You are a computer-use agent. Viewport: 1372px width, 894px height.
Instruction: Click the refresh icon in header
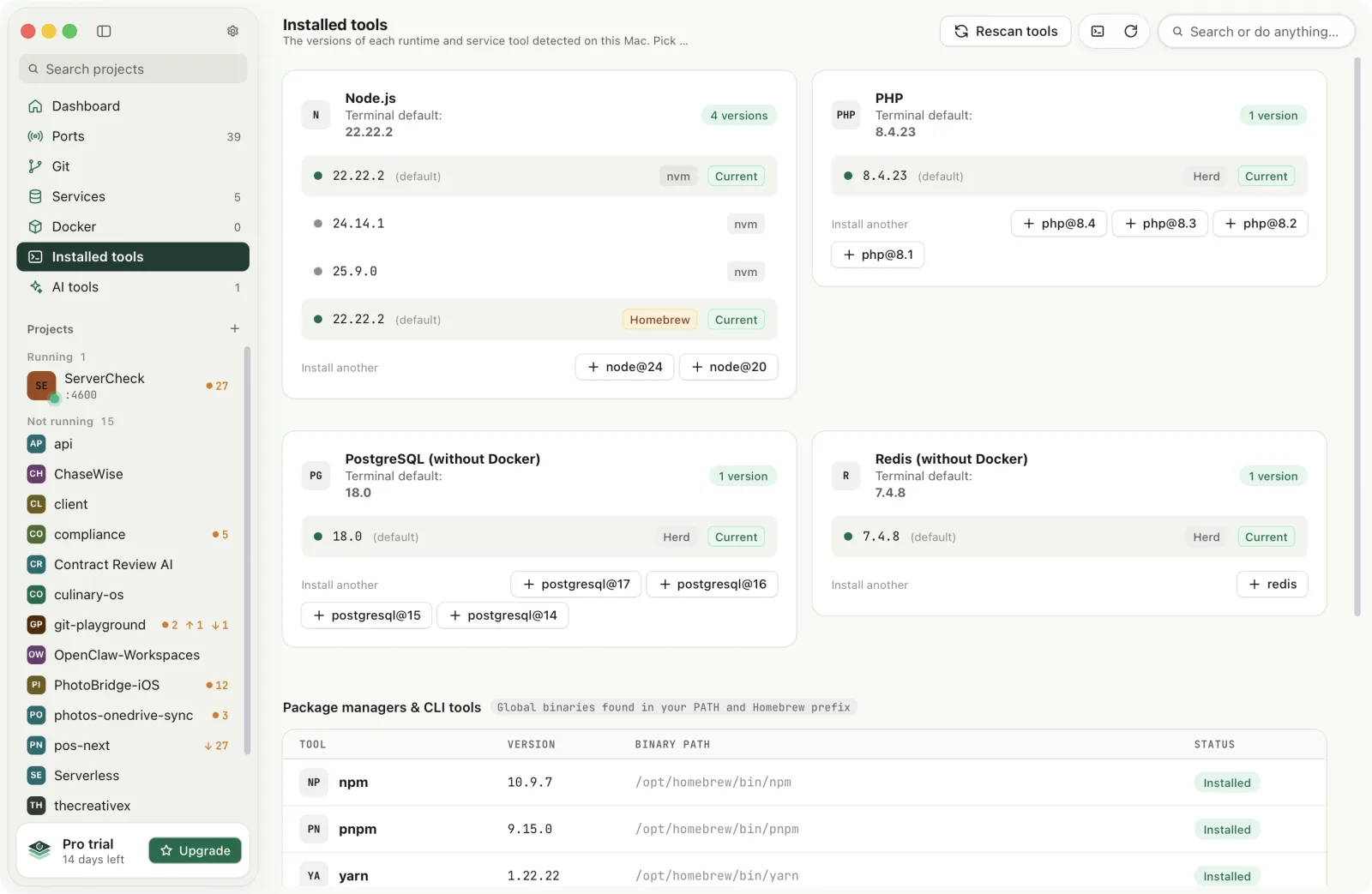1131,32
